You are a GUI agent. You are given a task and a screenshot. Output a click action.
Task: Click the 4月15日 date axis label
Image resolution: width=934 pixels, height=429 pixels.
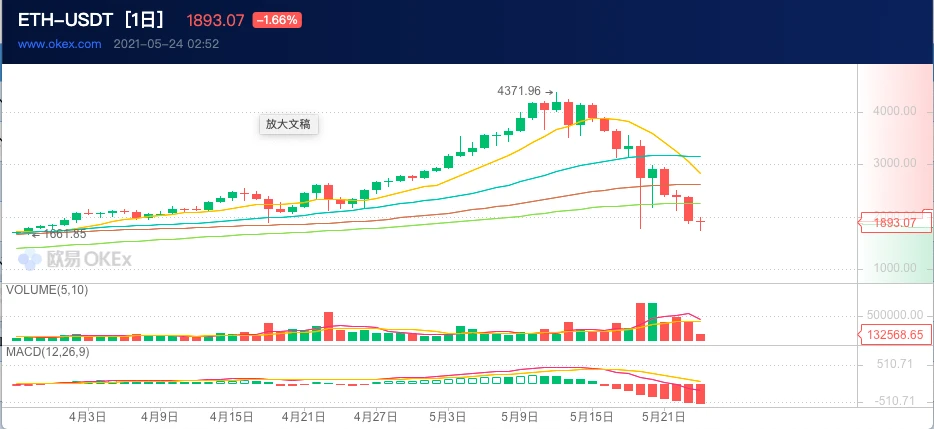coord(232,416)
